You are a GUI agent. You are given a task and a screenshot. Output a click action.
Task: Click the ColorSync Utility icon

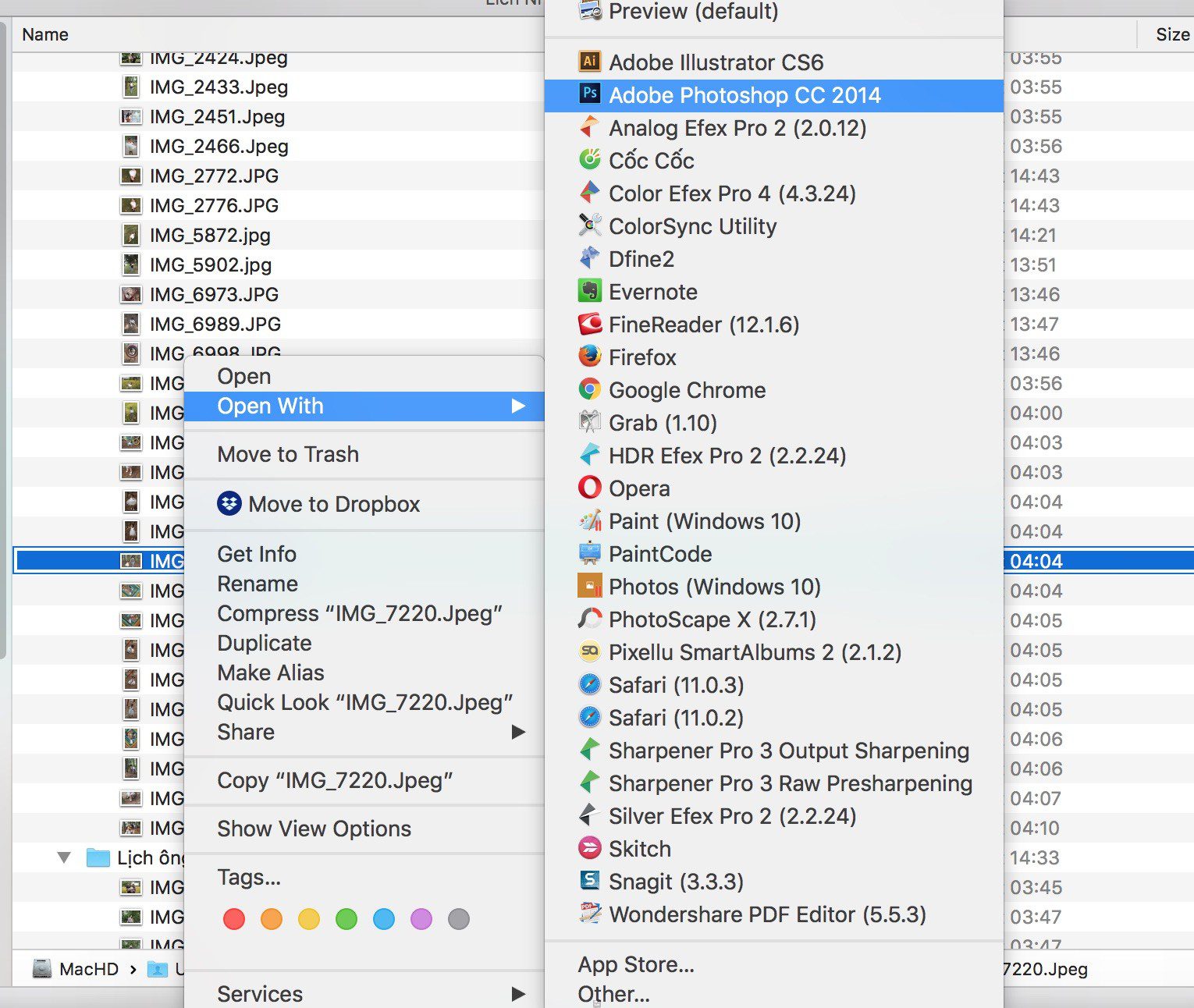pyautogui.click(x=589, y=225)
